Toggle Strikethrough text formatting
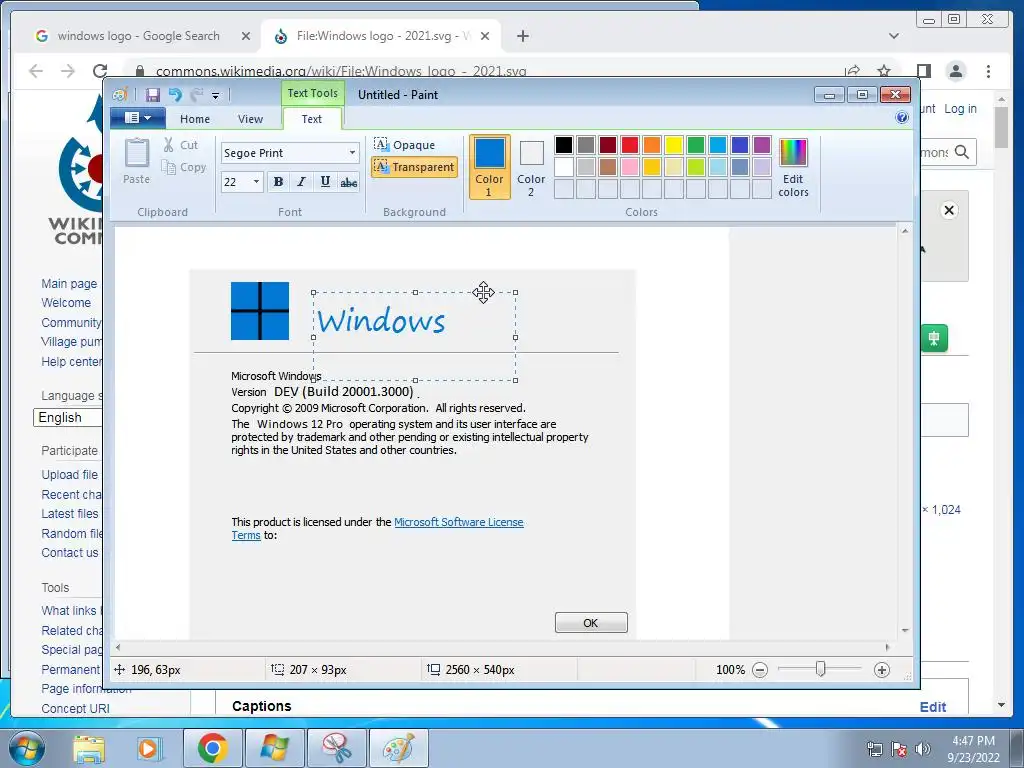 [x=349, y=182]
